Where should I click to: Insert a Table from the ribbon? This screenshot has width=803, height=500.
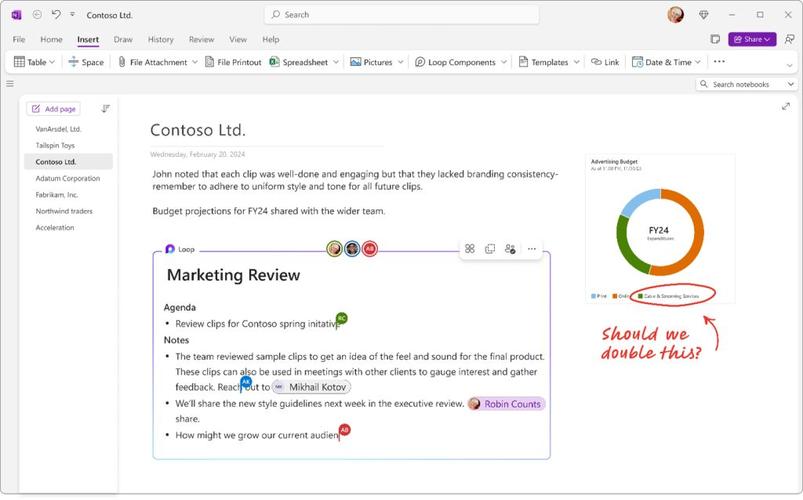(30, 62)
